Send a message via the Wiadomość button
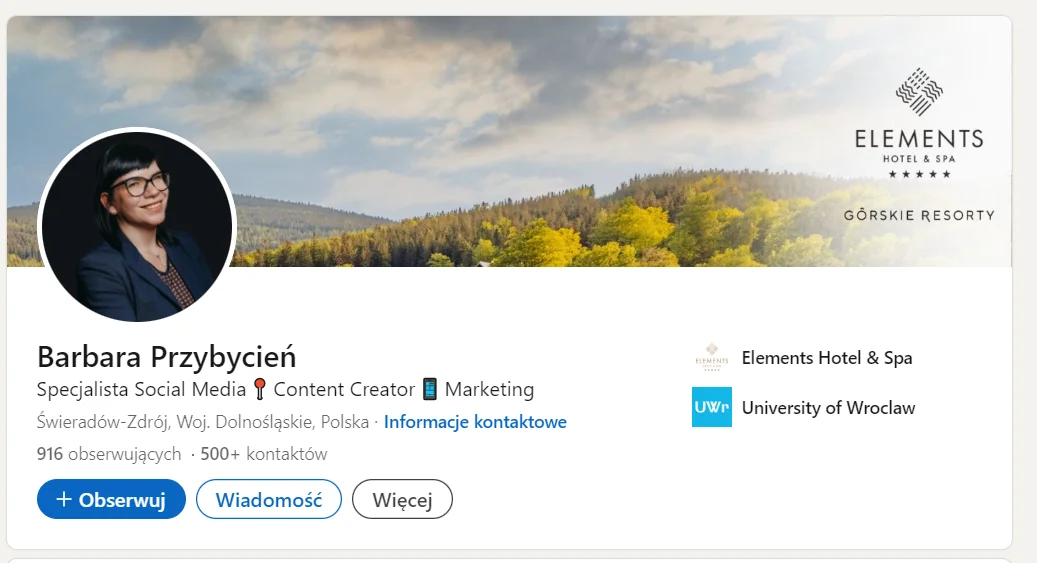Image resolution: width=1037 pixels, height=563 pixels. pyautogui.click(x=269, y=499)
